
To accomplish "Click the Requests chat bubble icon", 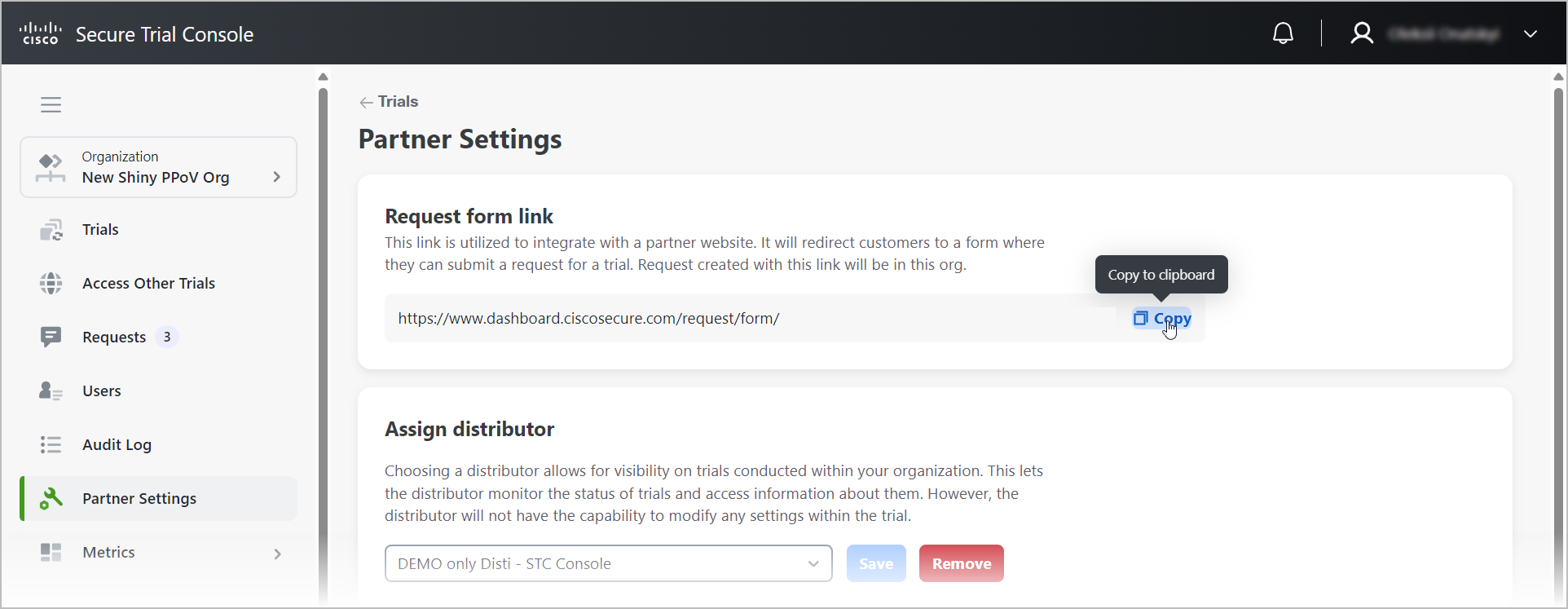I will 51,337.
